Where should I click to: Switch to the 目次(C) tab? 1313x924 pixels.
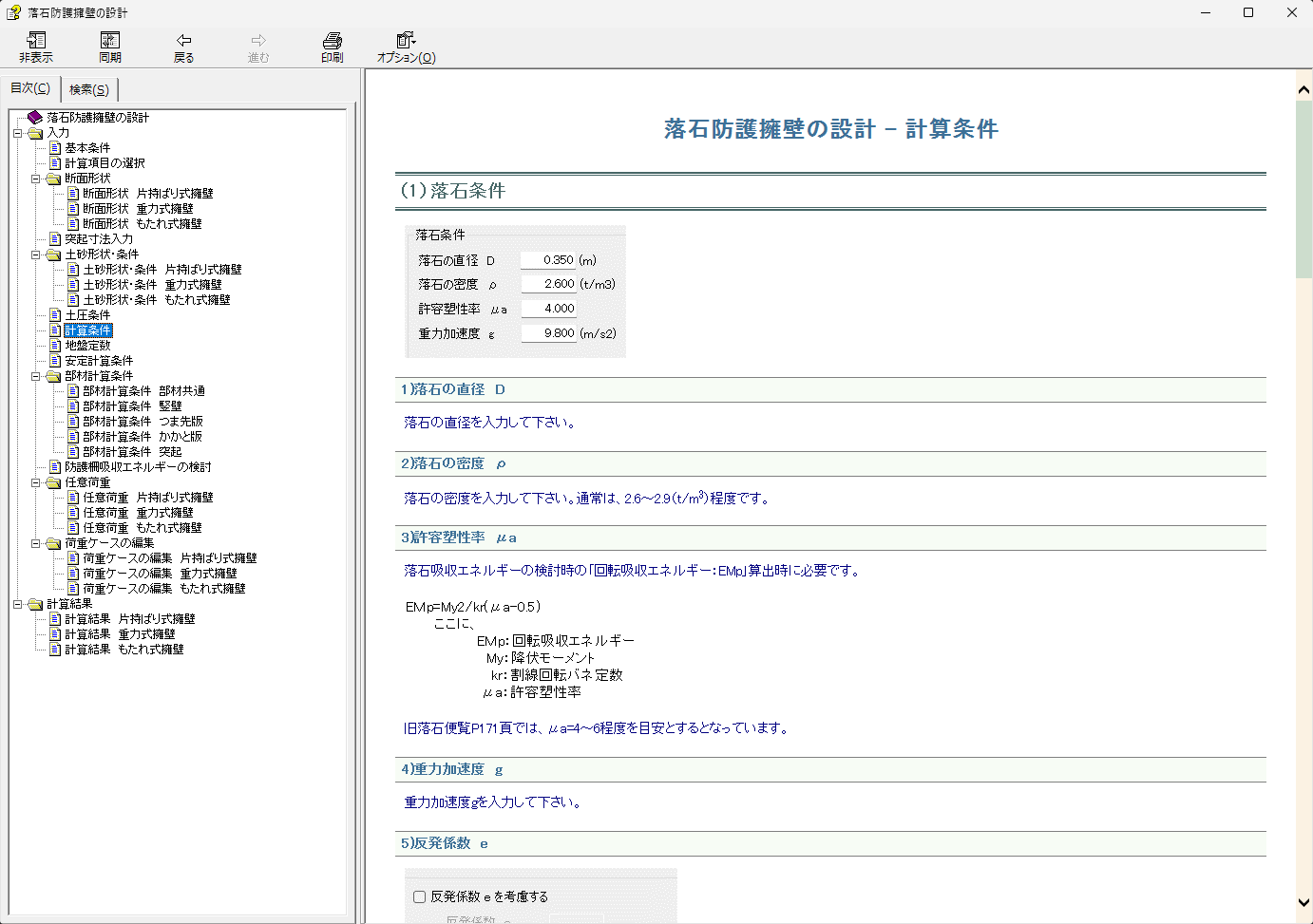[x=30, y=88]
